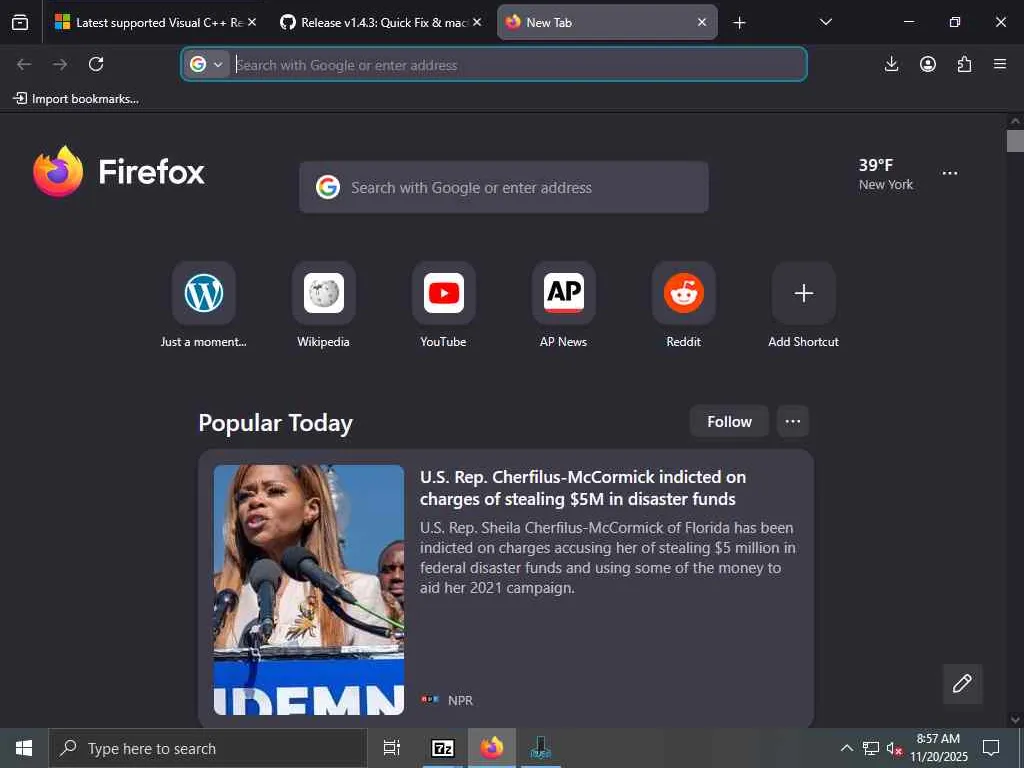Viewport: 1024px width, 768px height.
Task: Click the article photo thumbnail
Action: 309,590
